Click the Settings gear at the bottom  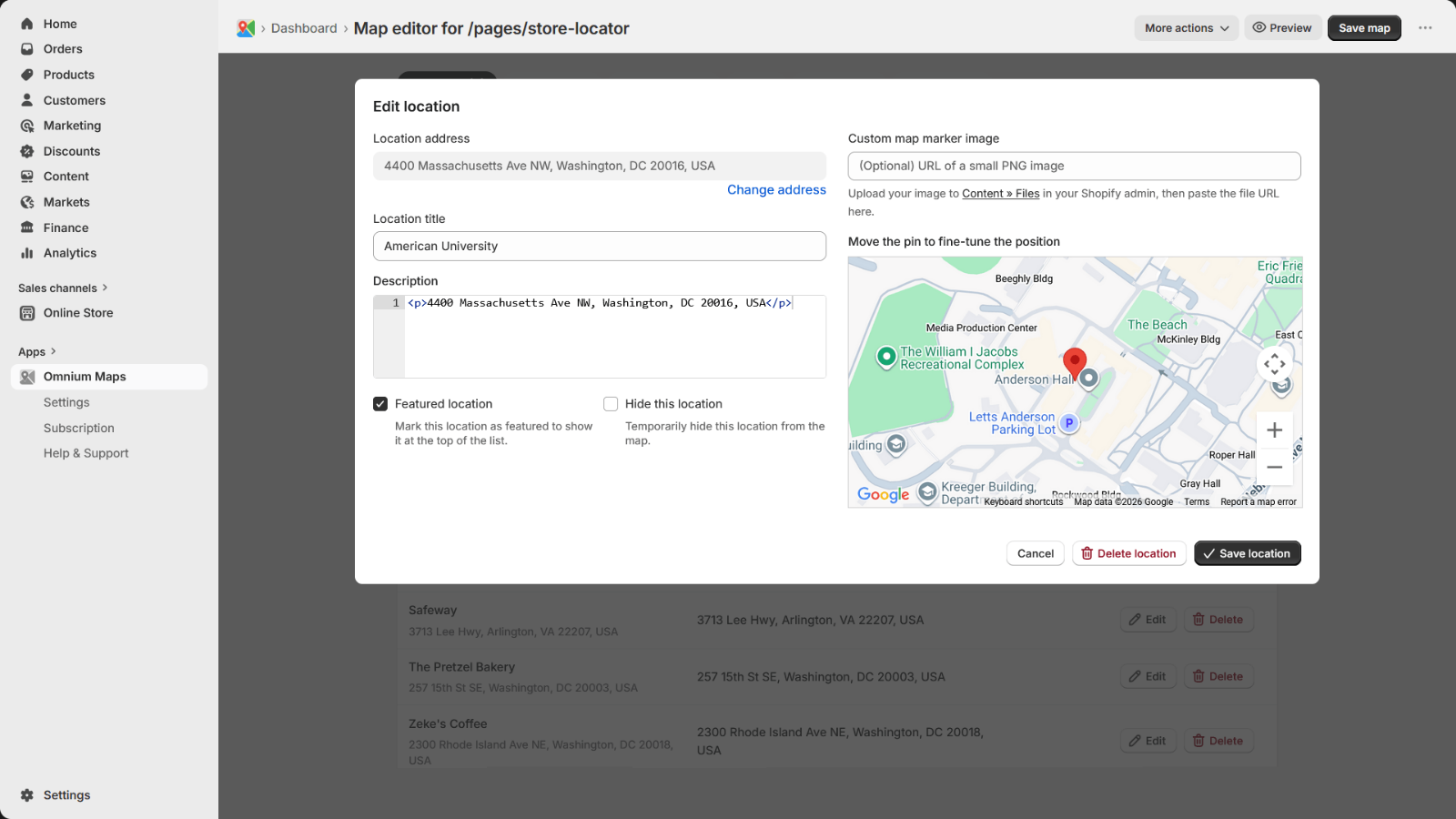point(27,794)
